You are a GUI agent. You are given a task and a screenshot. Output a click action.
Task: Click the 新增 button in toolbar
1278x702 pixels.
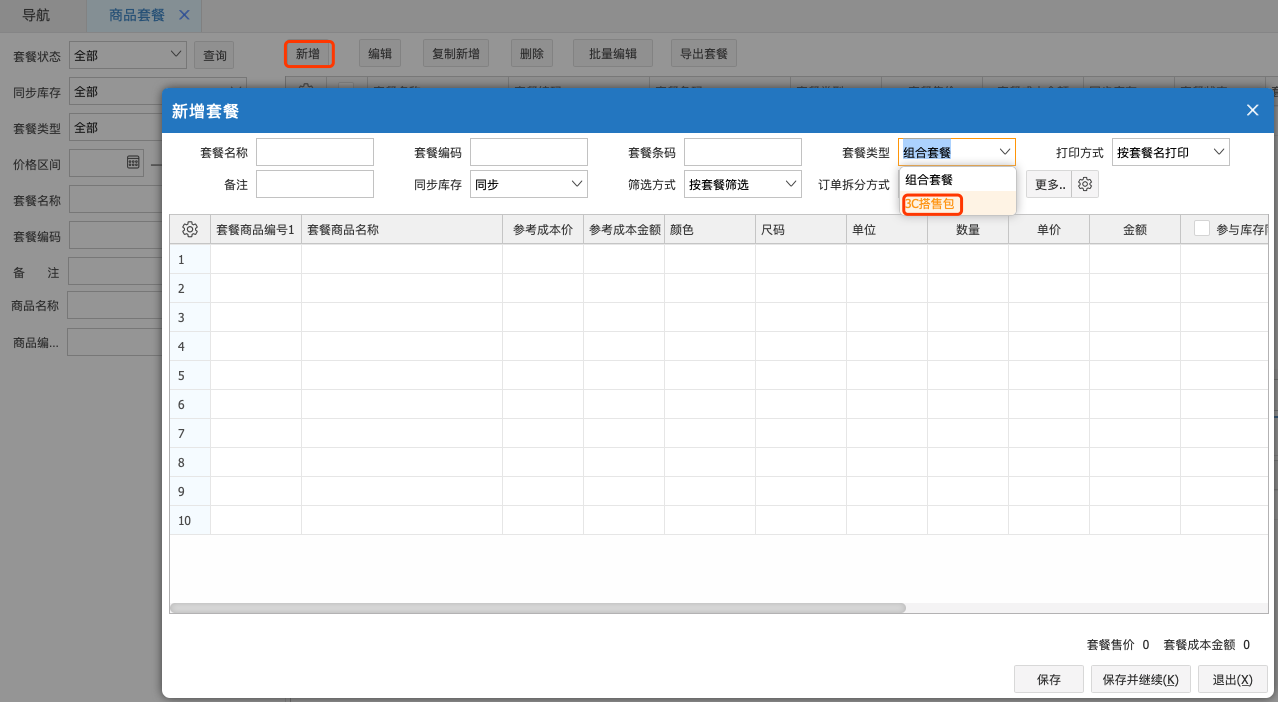pyautogui.click(x=309, y=54)
